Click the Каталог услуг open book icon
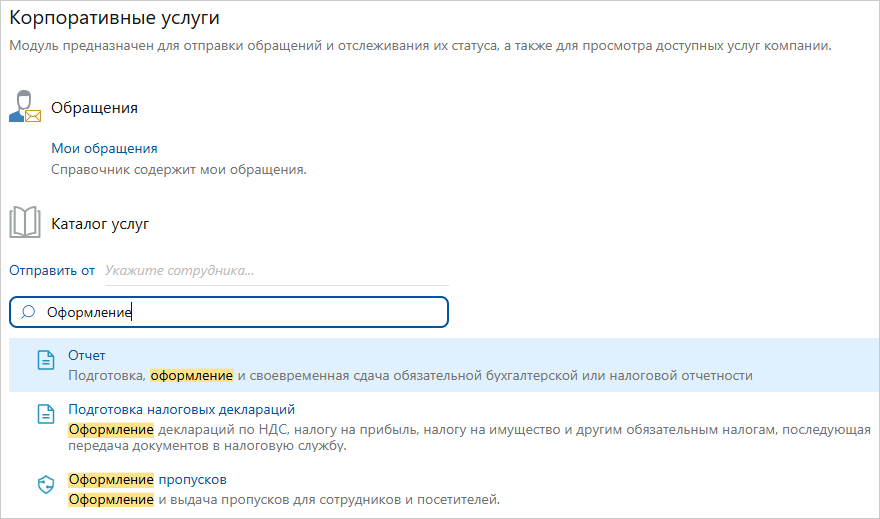Viewport: 880px width, 519px height. [x=25, y=223]
